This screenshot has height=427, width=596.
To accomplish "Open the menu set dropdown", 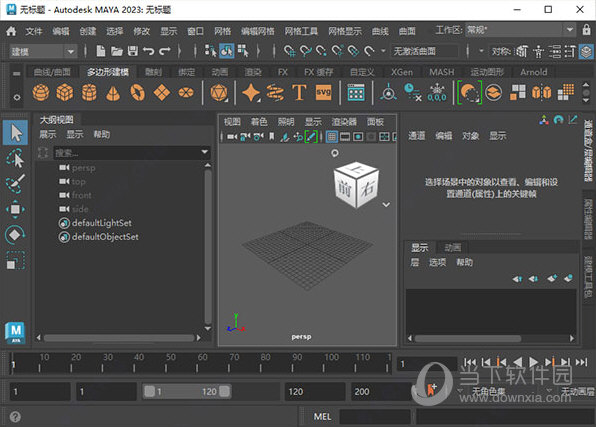I will pyautogui.click(x=70, y=51).
